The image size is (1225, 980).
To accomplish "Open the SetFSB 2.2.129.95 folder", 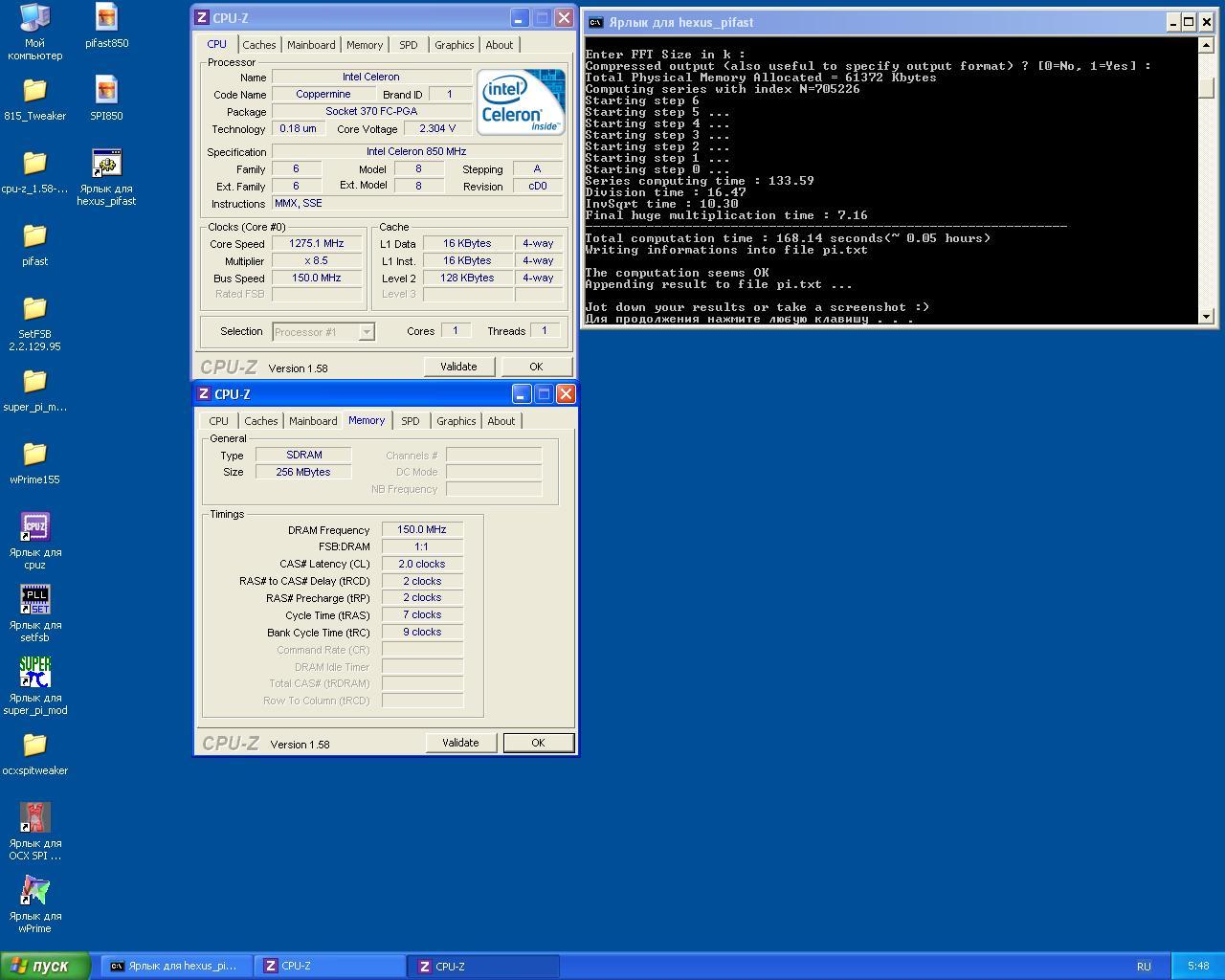I will point(34,323).
